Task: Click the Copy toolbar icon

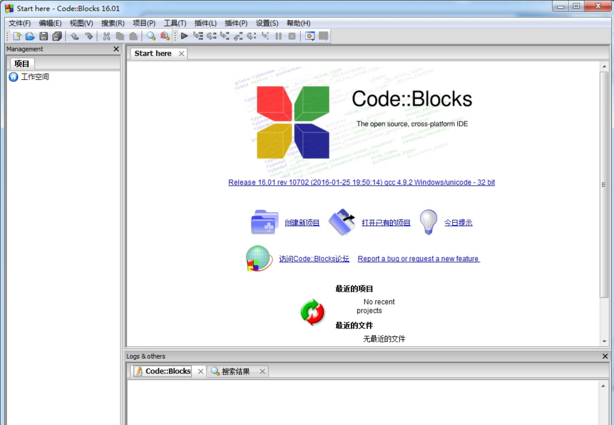Action: [120, 36]
